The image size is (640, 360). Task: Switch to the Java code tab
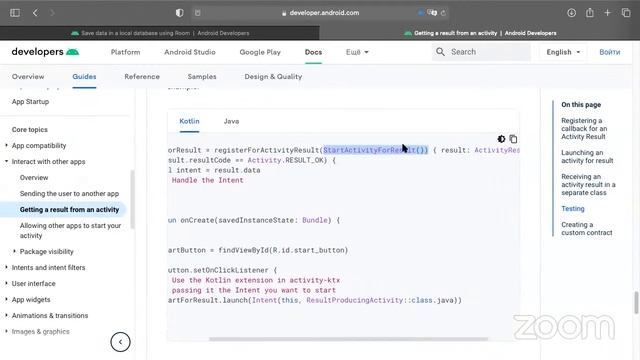tap(231, 121)
